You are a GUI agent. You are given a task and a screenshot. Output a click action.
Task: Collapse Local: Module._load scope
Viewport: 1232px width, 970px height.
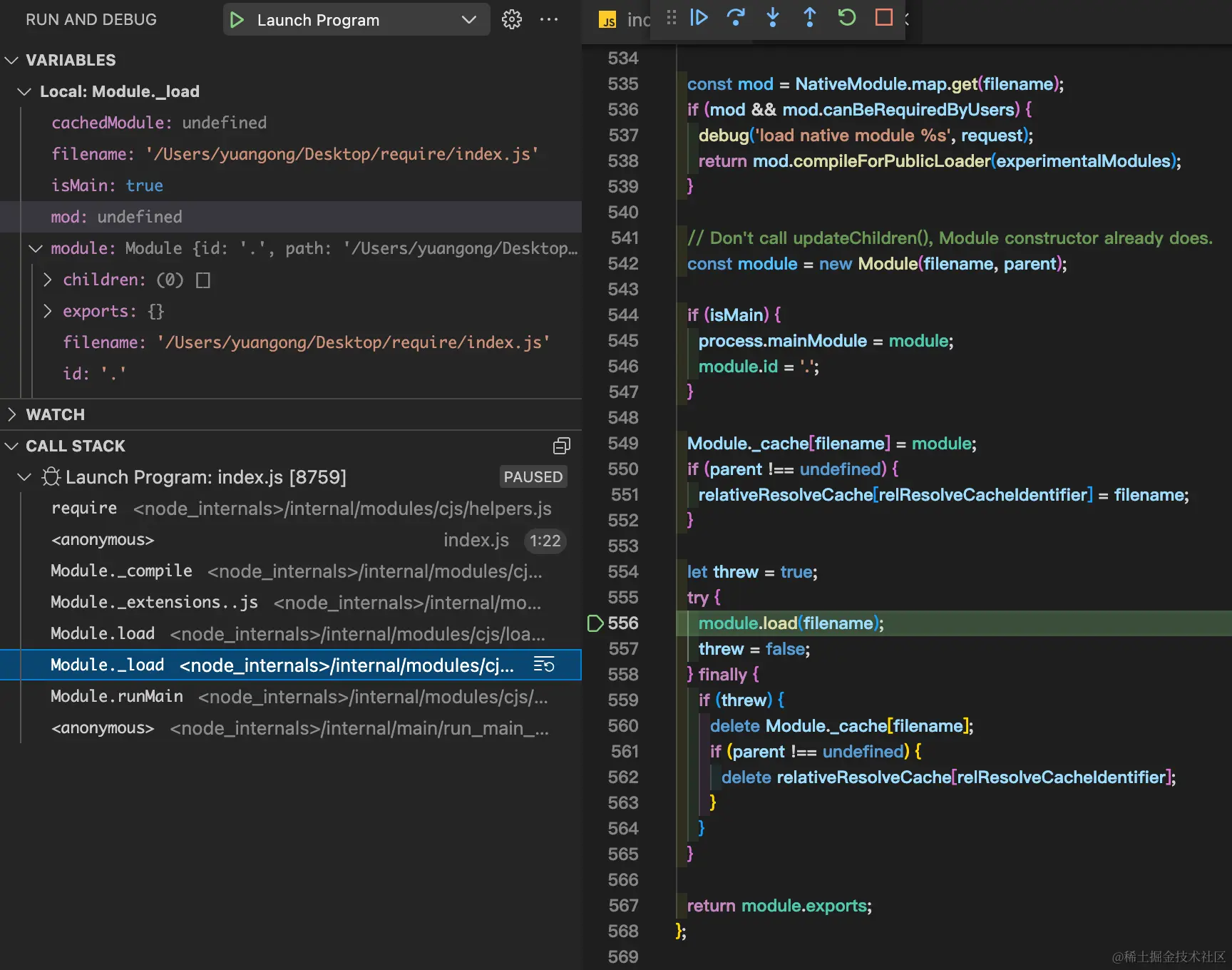pos(24,91)
